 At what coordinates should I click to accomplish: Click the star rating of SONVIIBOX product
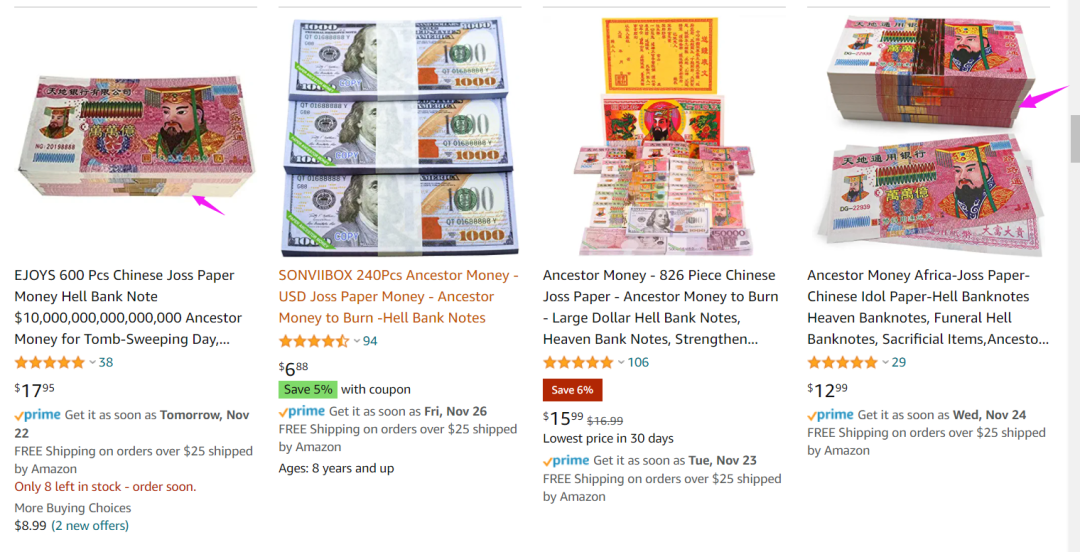[314, 341]
